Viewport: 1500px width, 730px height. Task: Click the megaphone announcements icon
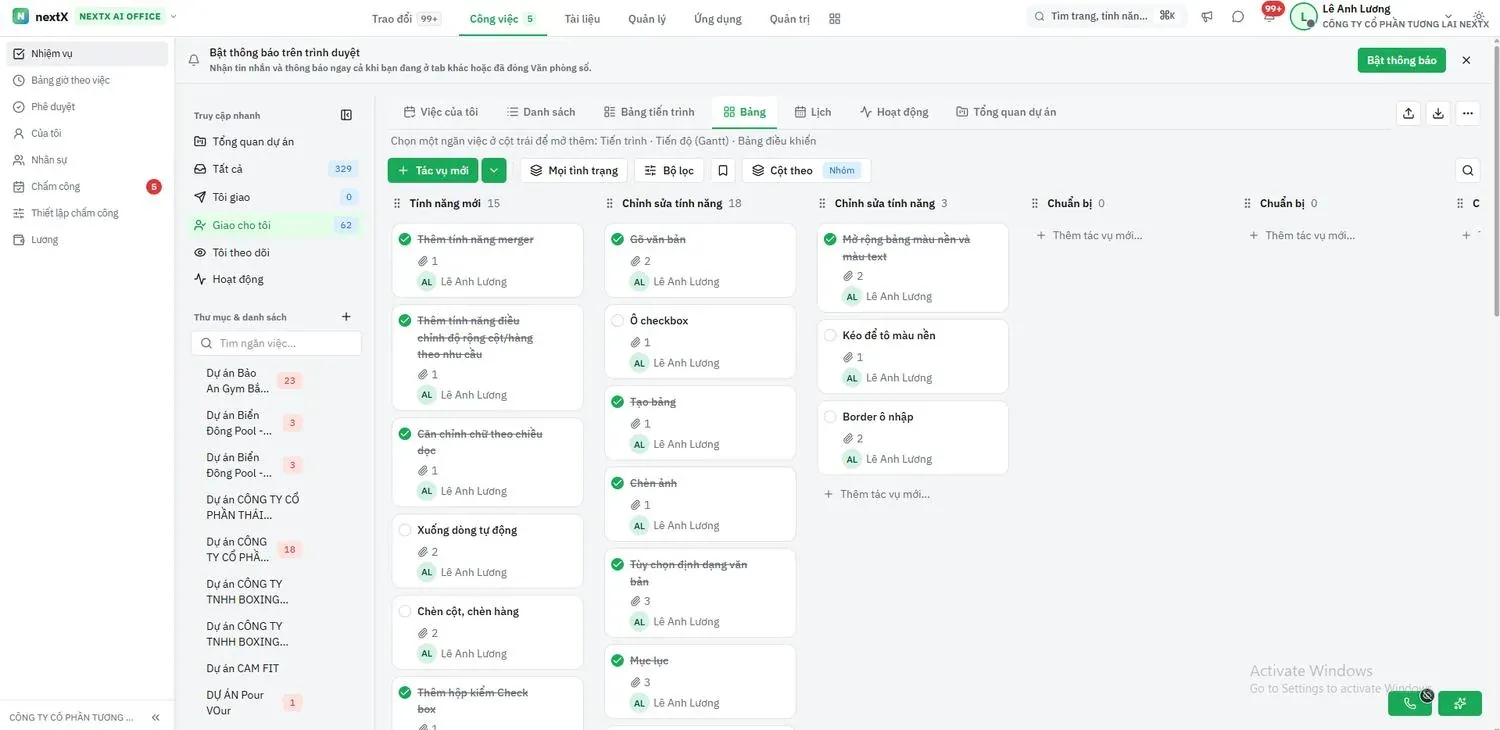click(1207, 17)
